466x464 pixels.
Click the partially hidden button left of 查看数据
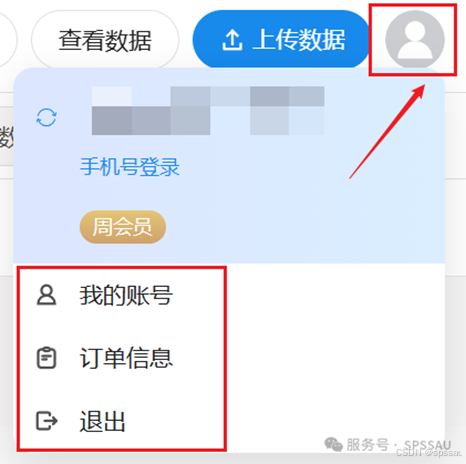[7, 40]
